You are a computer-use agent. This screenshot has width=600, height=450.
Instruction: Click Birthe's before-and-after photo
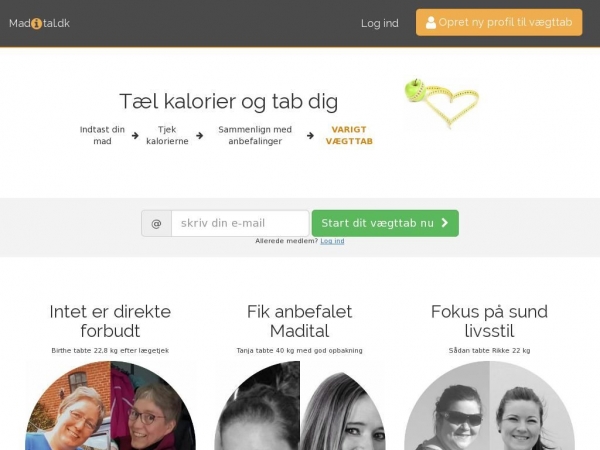pos(110,406)
